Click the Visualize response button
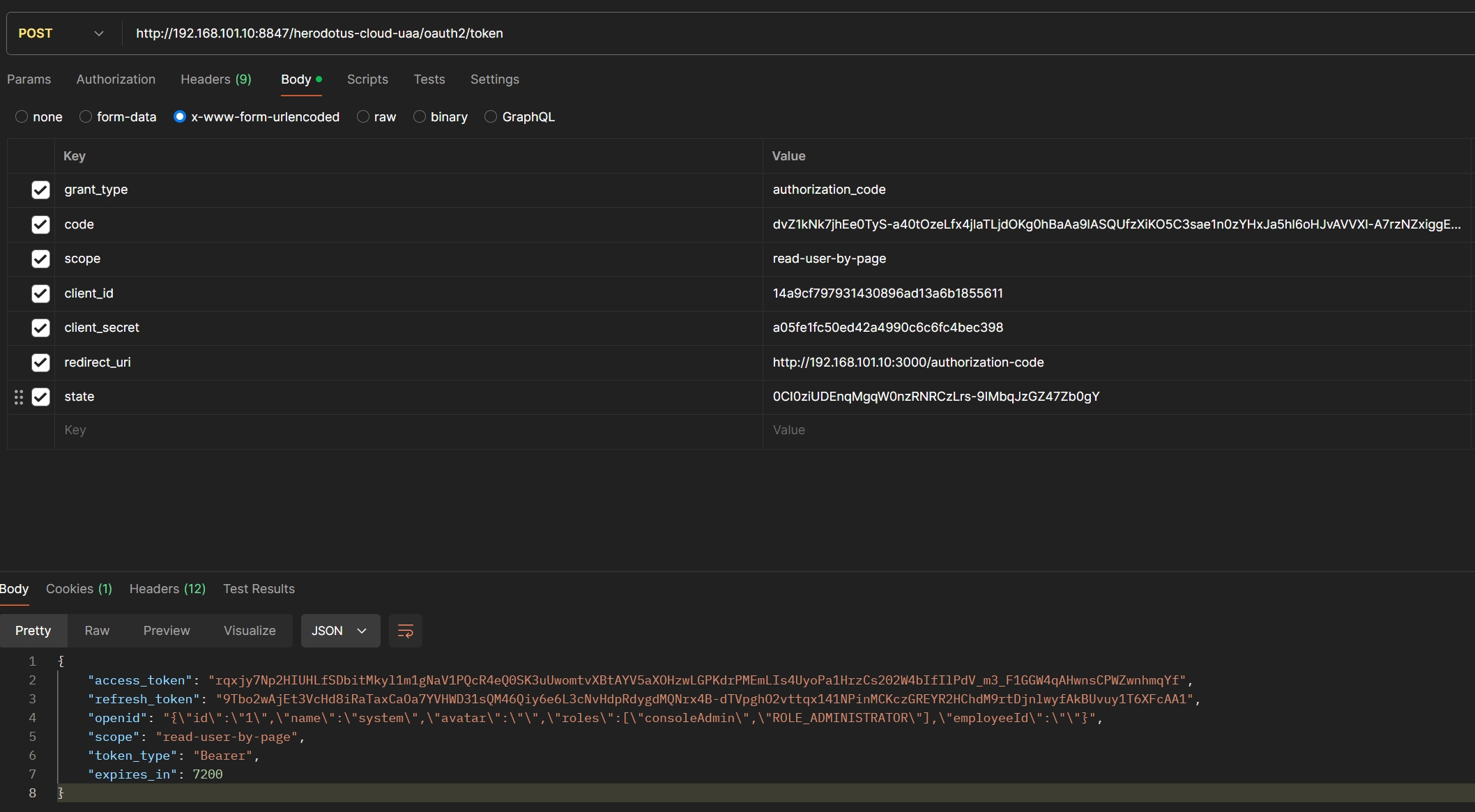 click(x=250, y=631)
